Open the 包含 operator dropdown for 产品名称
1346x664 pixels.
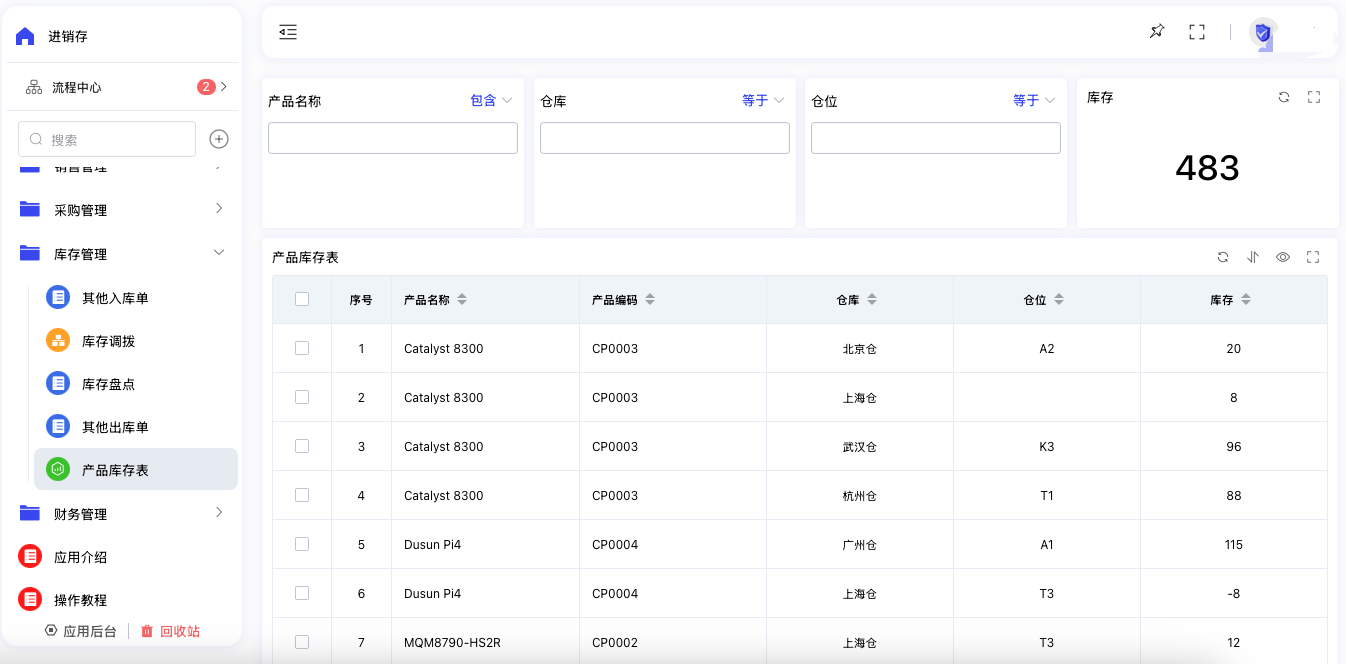tap(491, 100)
